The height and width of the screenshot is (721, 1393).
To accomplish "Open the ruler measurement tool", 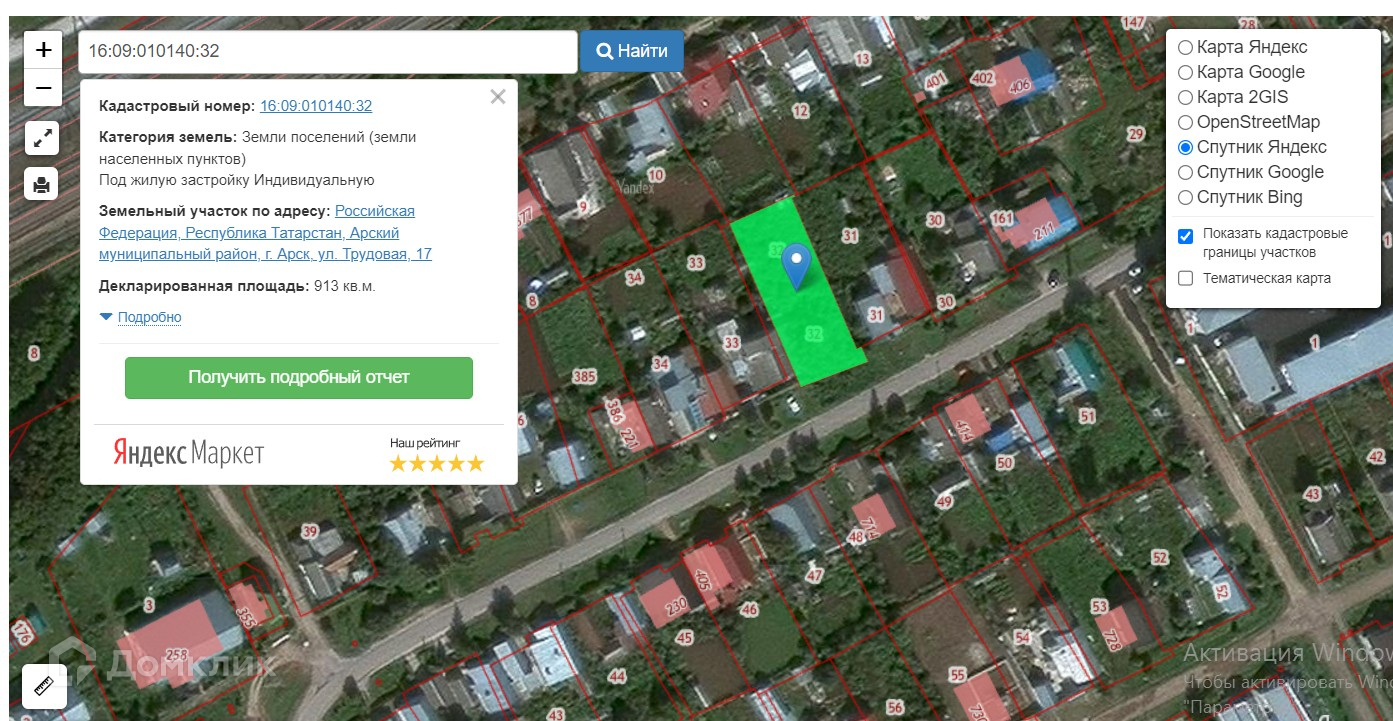I will [44, 686].
